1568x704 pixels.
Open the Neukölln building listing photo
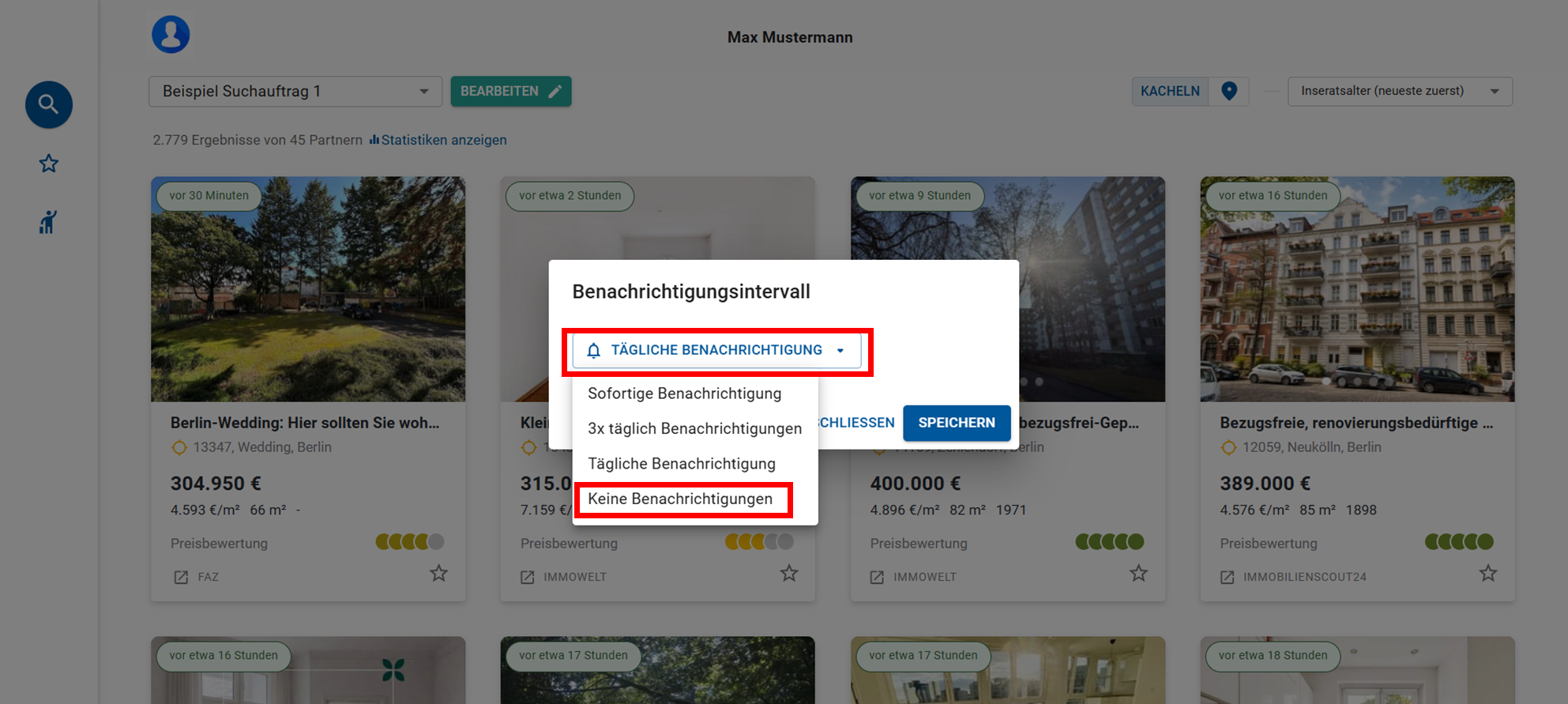point(1356,289)
